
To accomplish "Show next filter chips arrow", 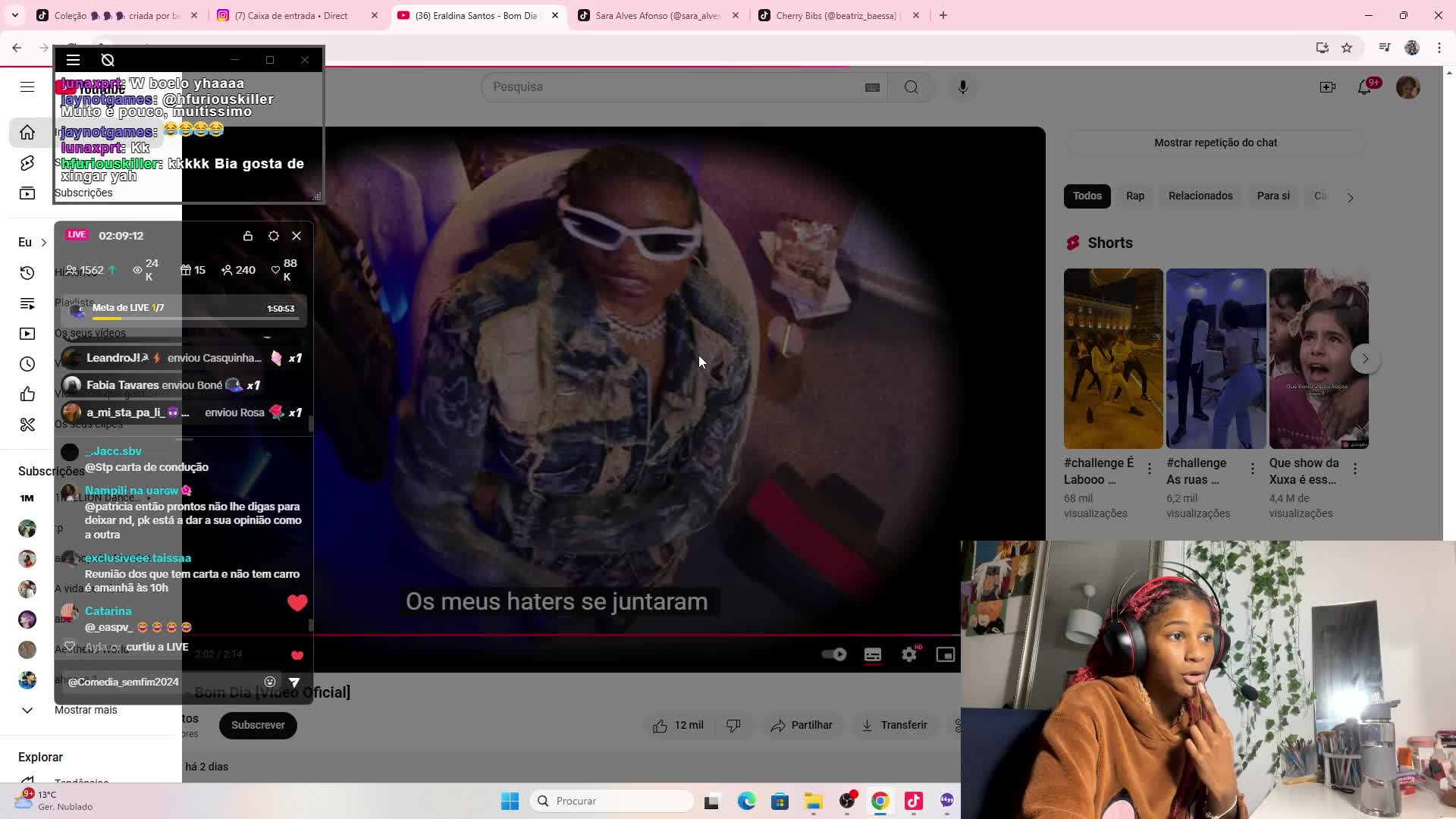I will (1350, 197).
